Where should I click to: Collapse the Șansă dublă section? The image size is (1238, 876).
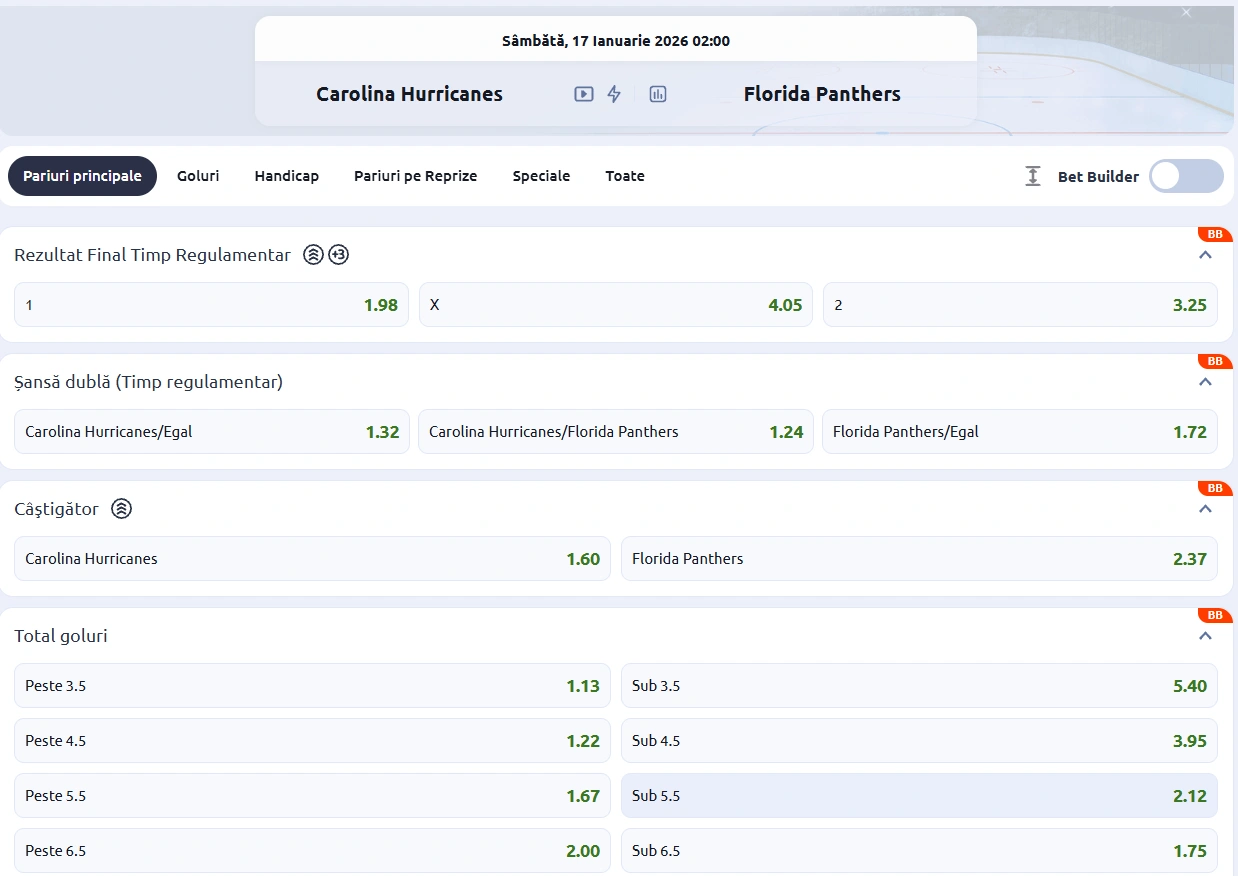1205,382
